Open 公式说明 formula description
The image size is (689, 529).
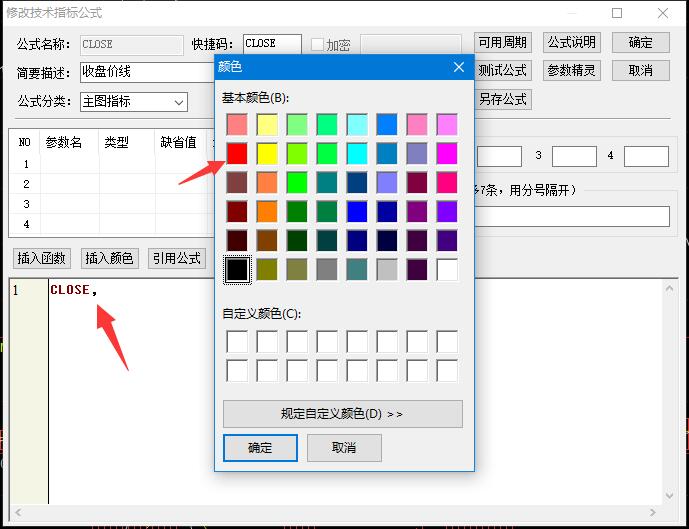pos(572,43)
